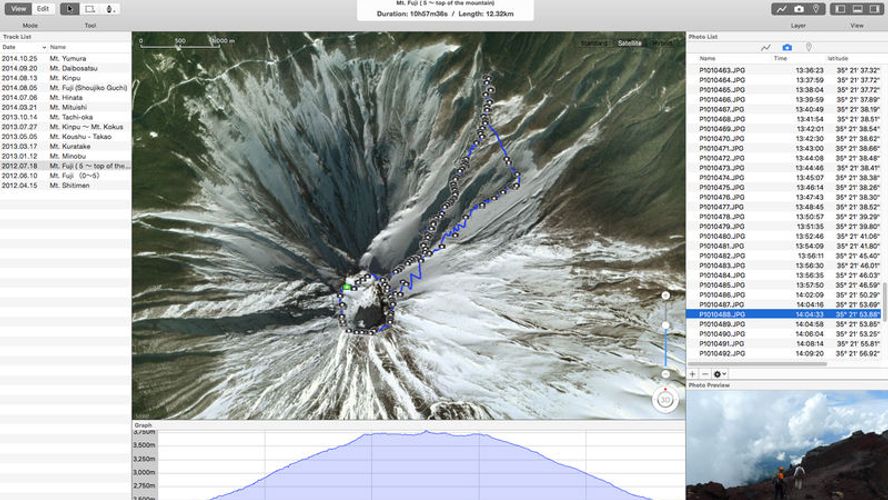Open the gear action dropdown under photo list
Image resolution: width=888 pixels, height=500 pixels.
click(719, 374)
